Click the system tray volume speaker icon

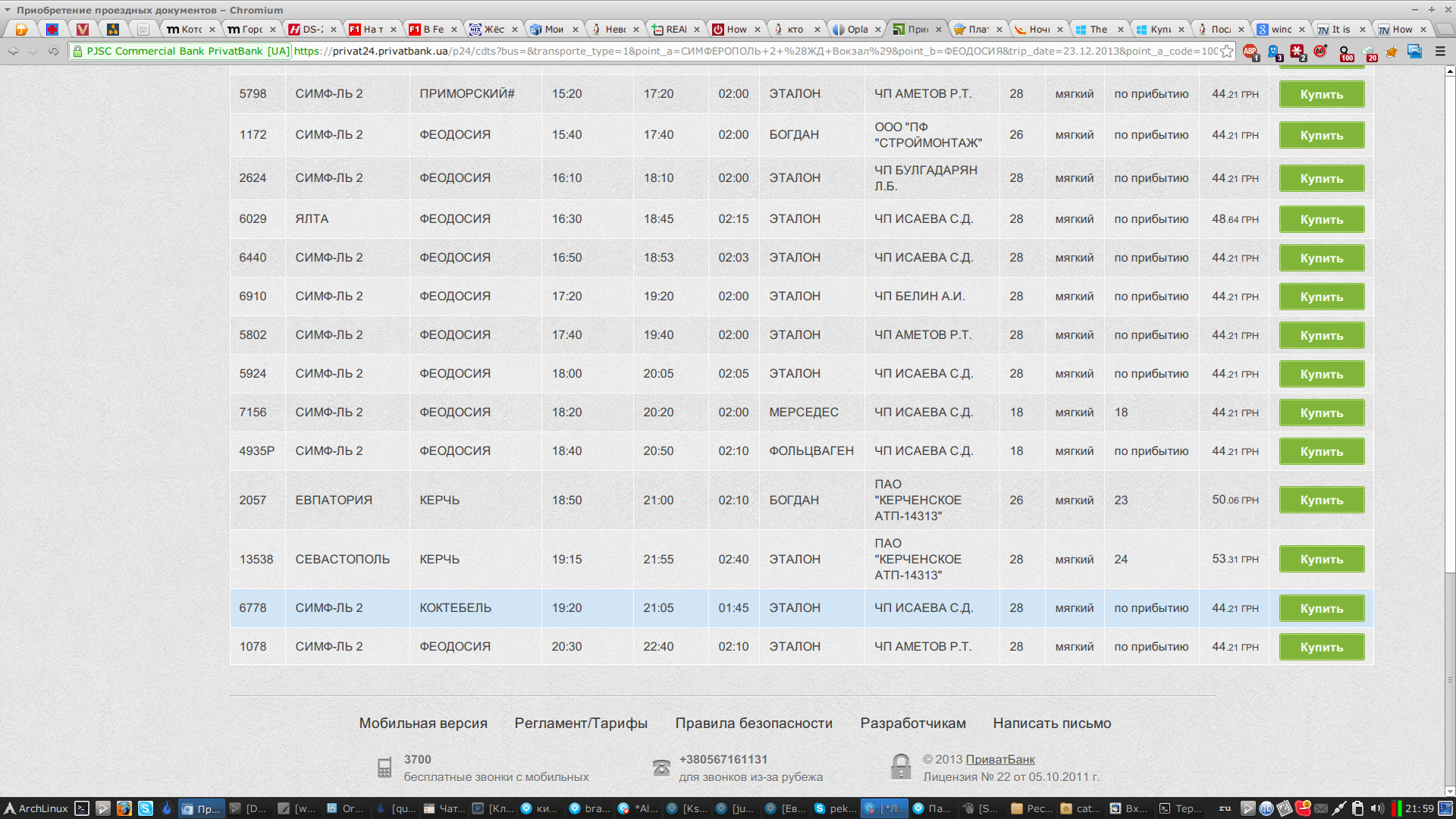point(1376,808)
